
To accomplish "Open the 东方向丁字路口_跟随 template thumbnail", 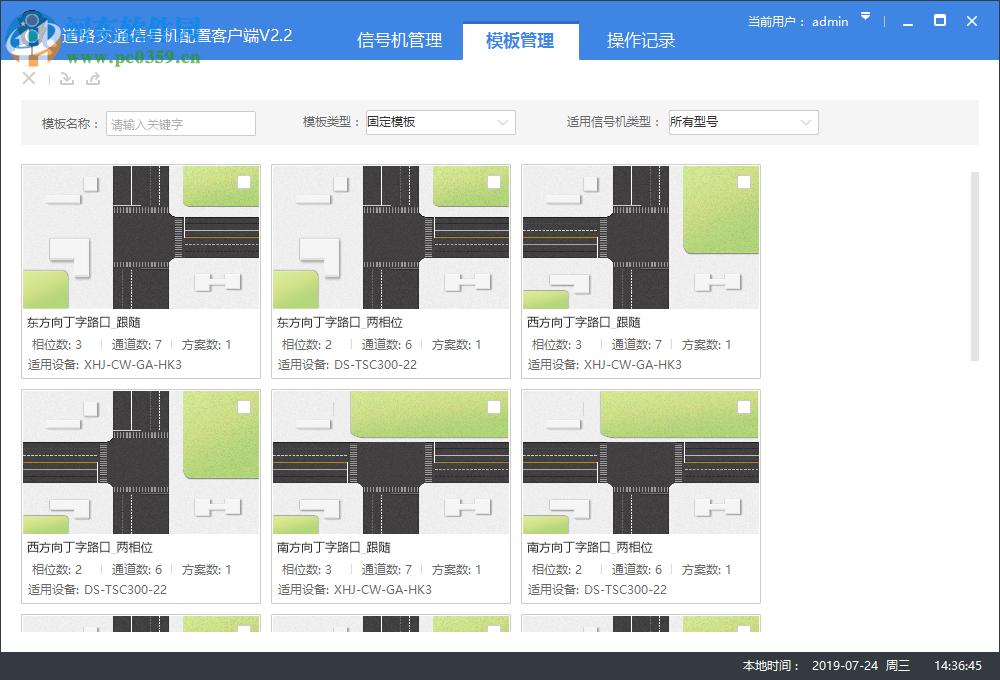I will point(140,237).
